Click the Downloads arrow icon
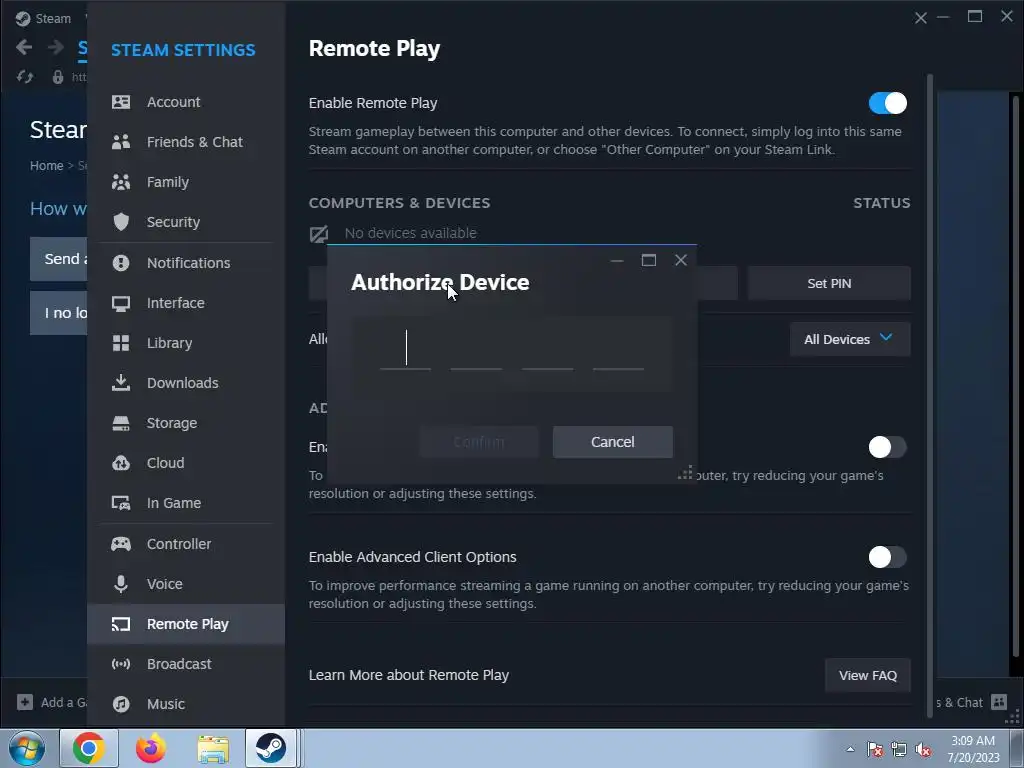This screenshot has height=768, width=1024. click(x=121, y=383)
